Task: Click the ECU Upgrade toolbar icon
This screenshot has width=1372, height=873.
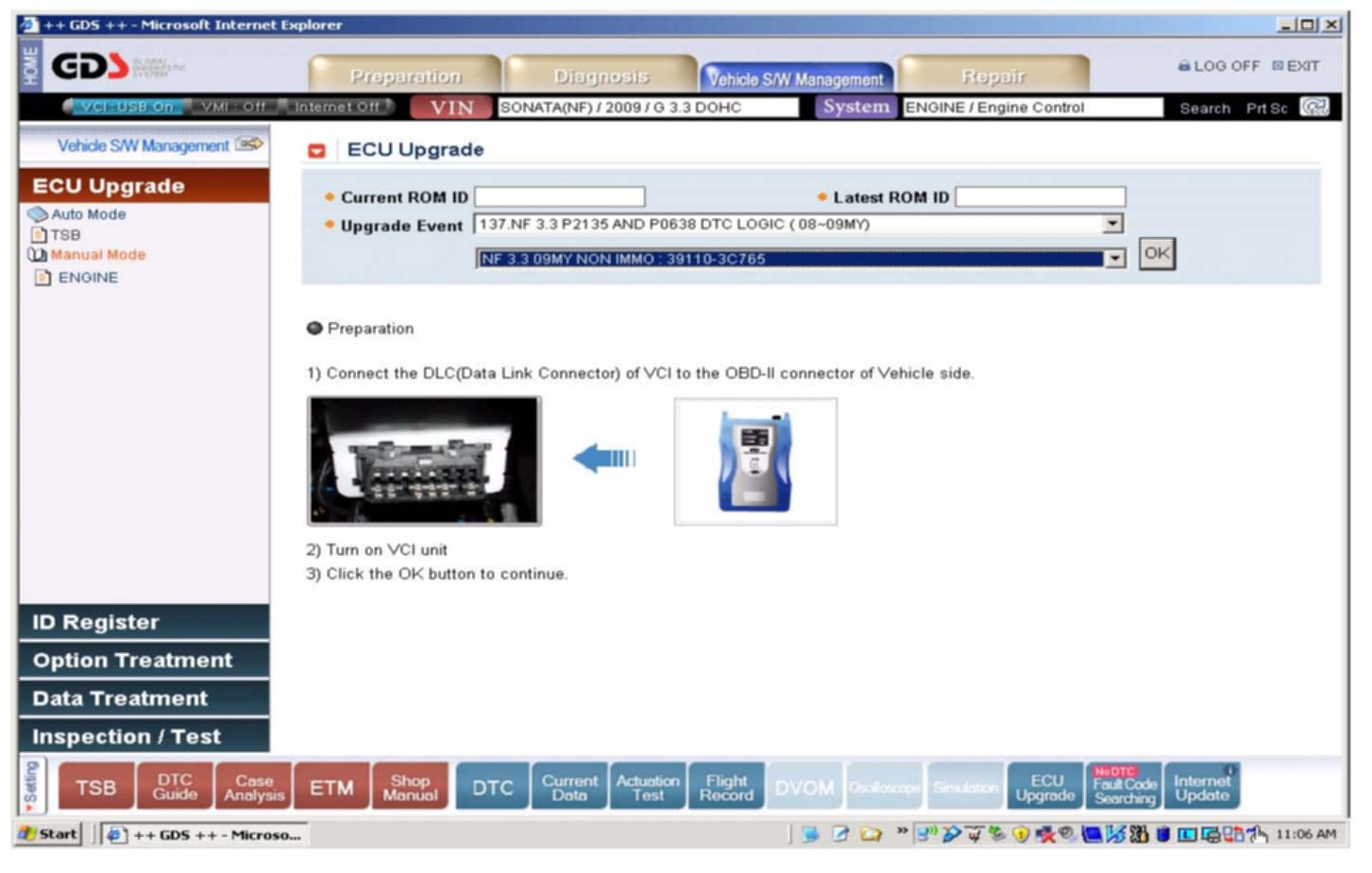Action: (1044, 787)
